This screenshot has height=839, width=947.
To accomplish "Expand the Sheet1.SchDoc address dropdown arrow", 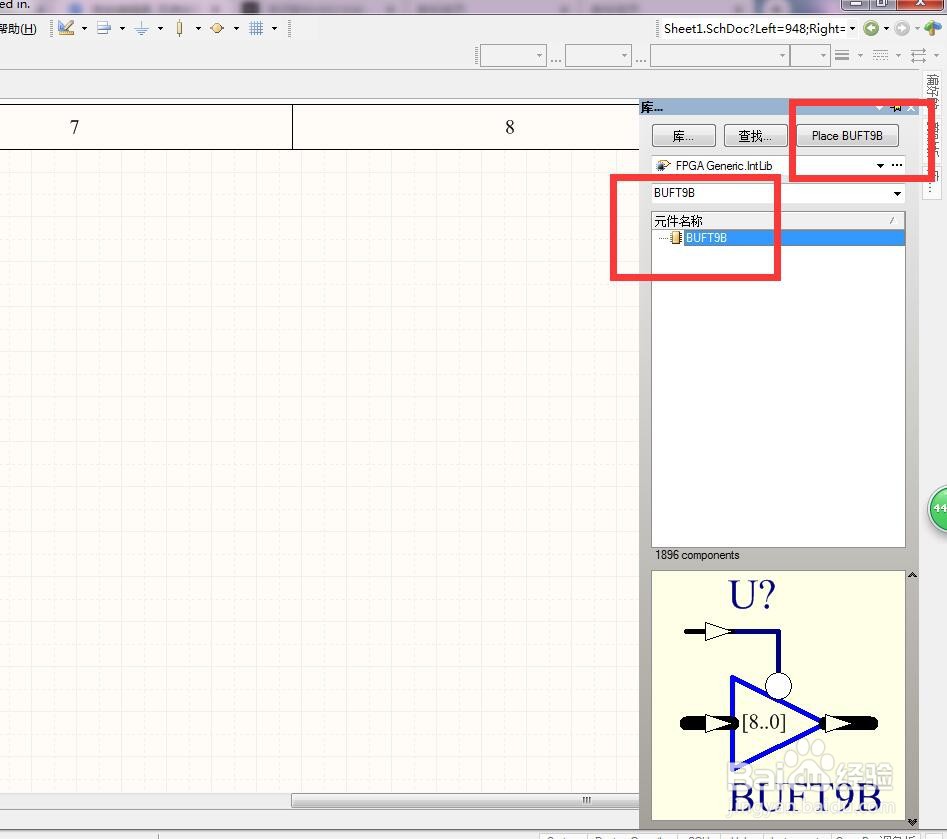I will [x=852, y=28].
